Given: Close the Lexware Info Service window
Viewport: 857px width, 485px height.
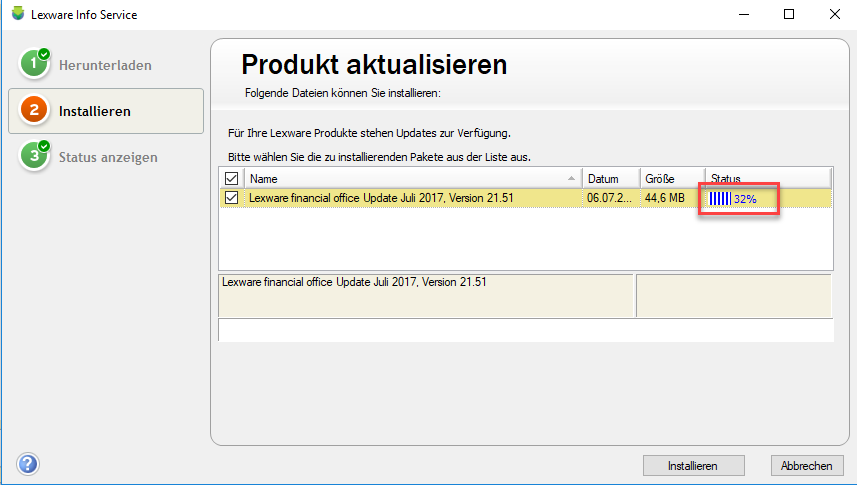Looking at the screenshot, I should [x=834, y=15].
